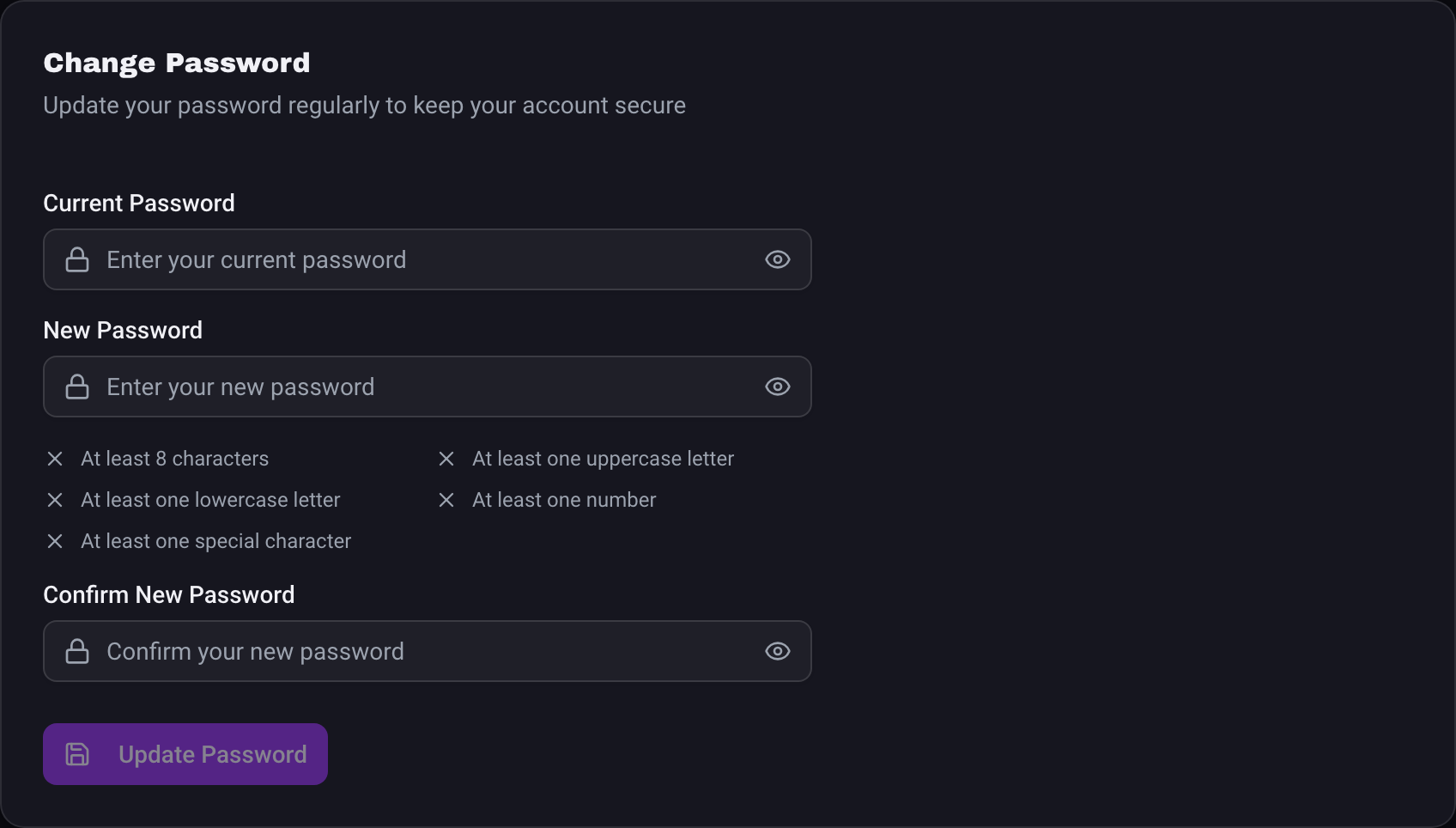Click the Update your password regularly subtitle
Viewport: 1456px width, 828px height.
pos(365,106)
